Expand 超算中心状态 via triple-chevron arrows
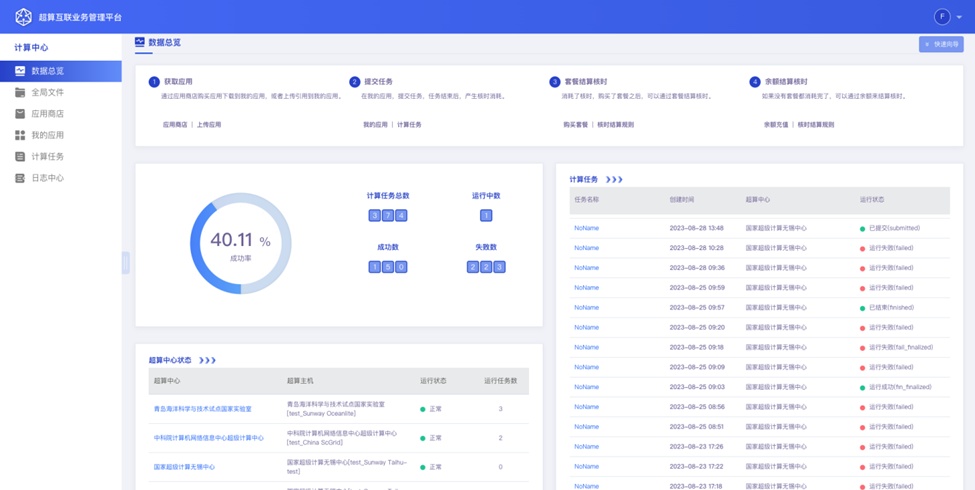 (x=207, y=360)
